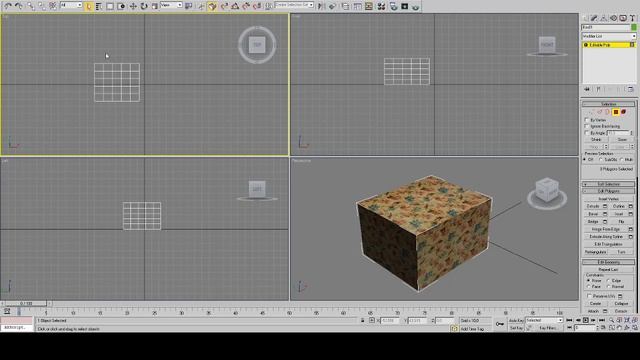Viewport: 640px width, 360px height.
Task: Select the Off radio under Preview Selection
Action: (584, 159)
